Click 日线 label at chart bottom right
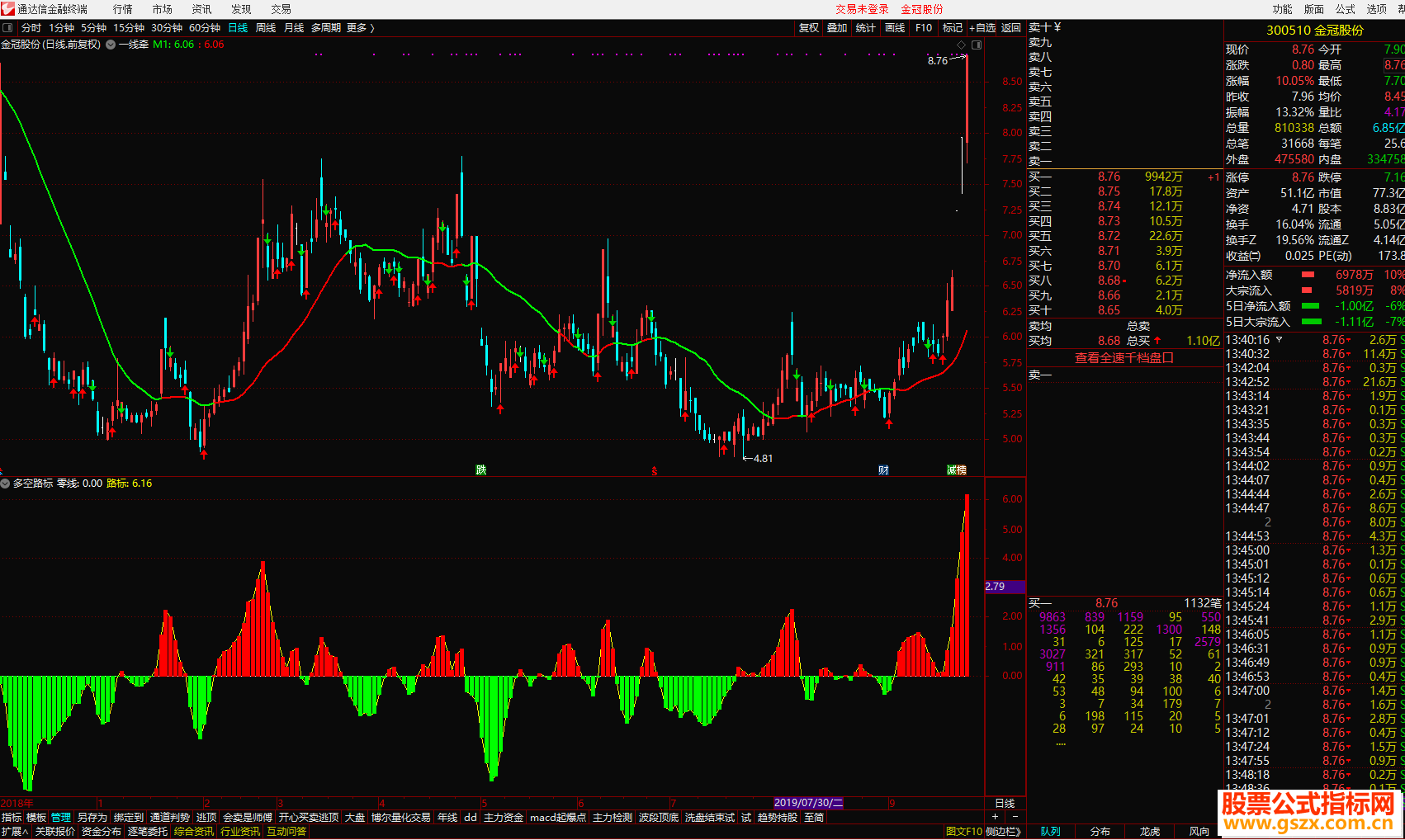This screenshot has height=840, width=1405. [1005, 803]
